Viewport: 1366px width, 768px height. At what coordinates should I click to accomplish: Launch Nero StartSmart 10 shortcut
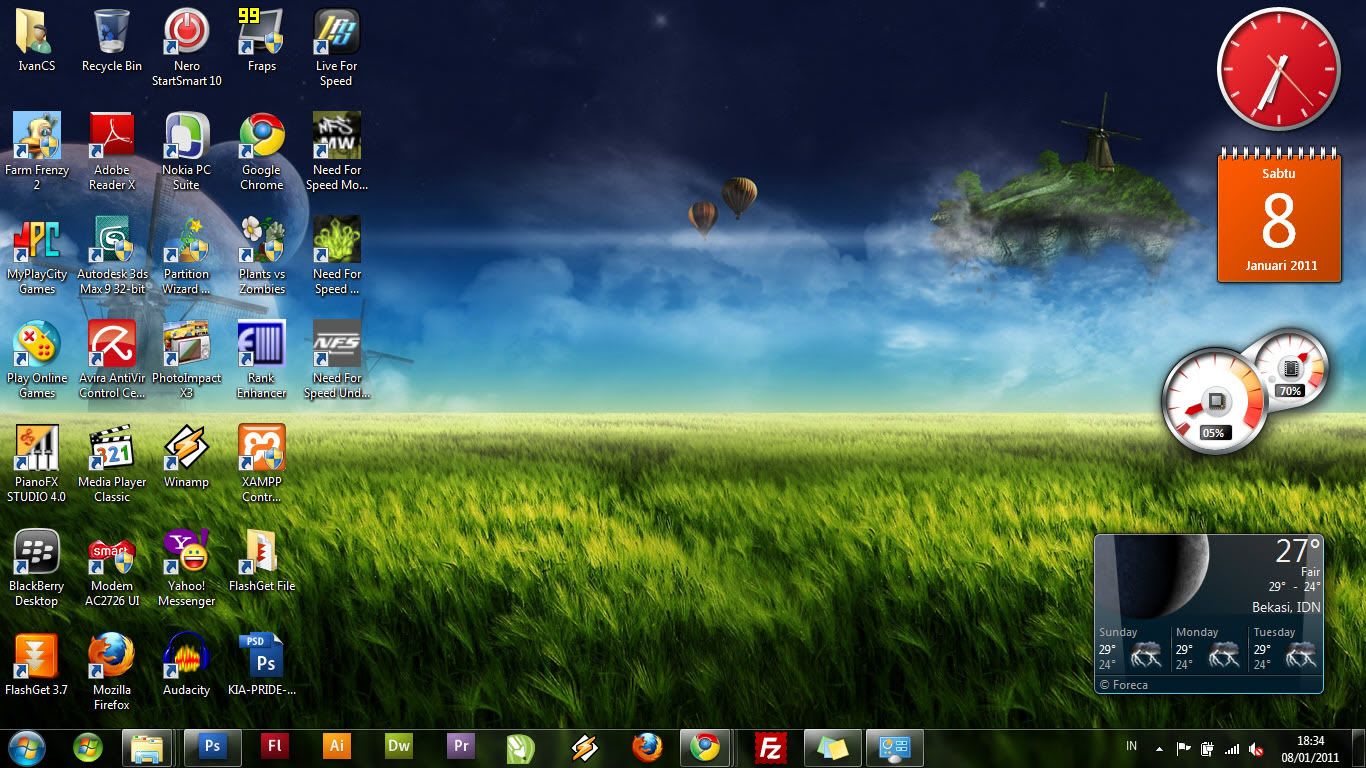click(187, 47)
